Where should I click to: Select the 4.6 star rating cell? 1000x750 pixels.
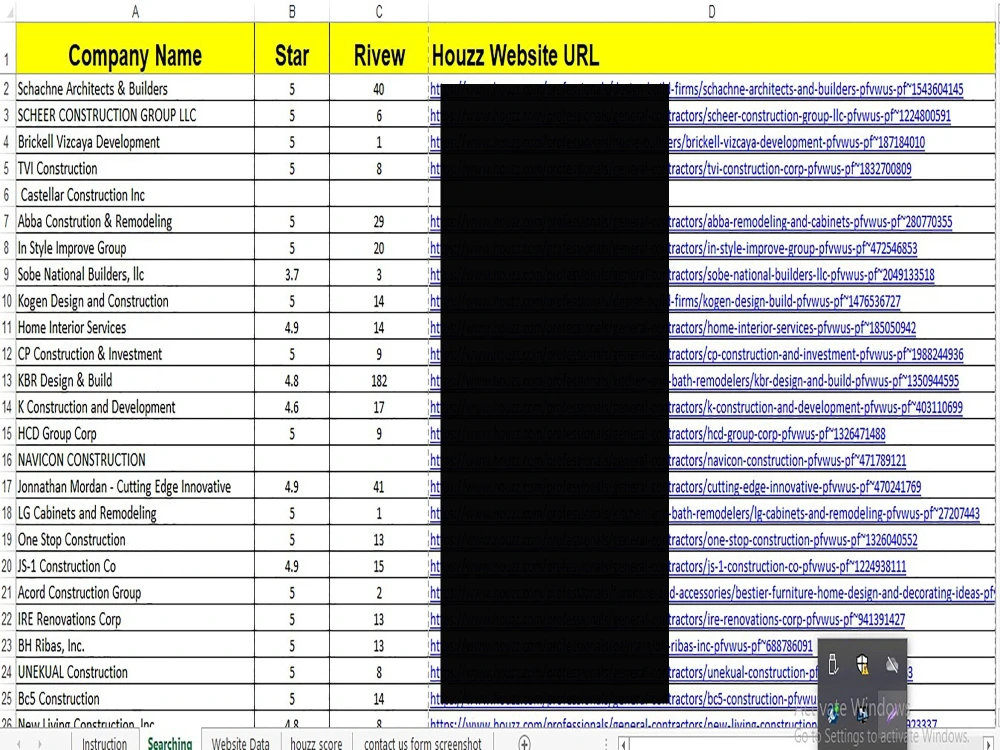292,408
